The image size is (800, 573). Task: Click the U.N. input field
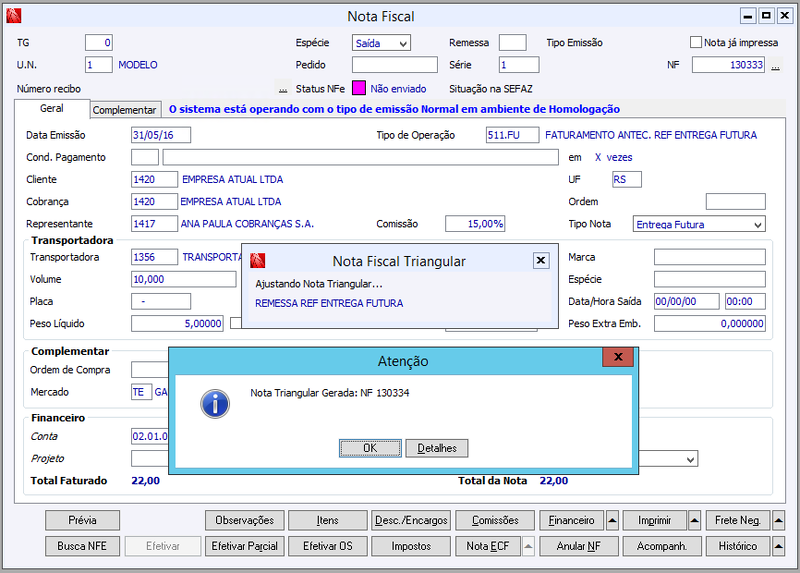[98, 65]
